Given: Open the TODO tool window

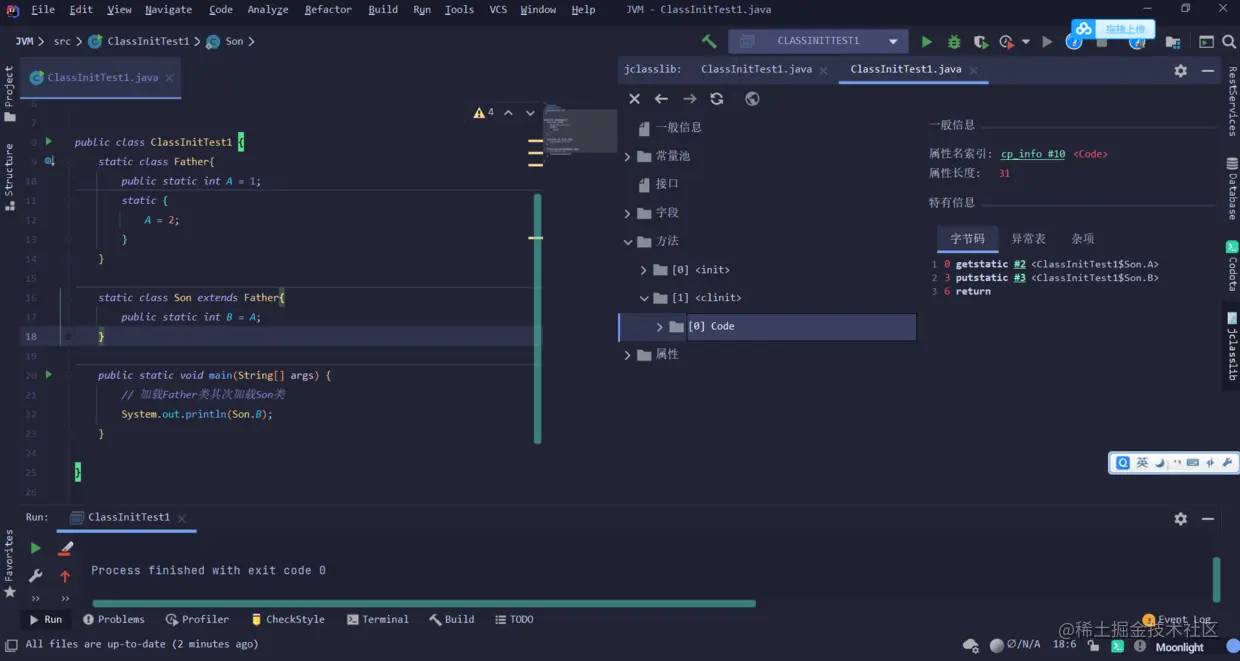Looking at the screenshot, I should tap(514, 620).
